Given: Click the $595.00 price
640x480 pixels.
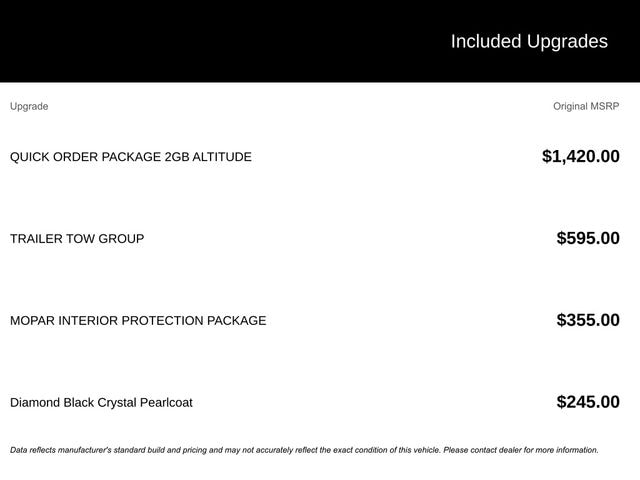Looking at the screenshot, I should pos(588,238).
